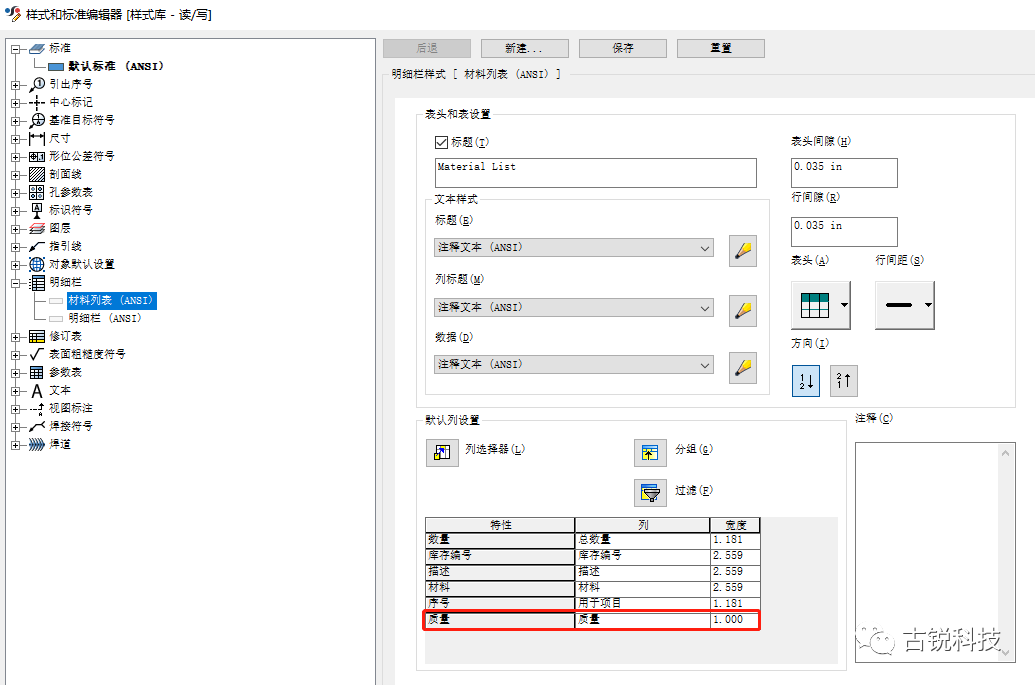This screenshot has height=685, width=1035.
Task: Click the 表面粗糙度符号 checkmark icon
Action: coord(37,354)
